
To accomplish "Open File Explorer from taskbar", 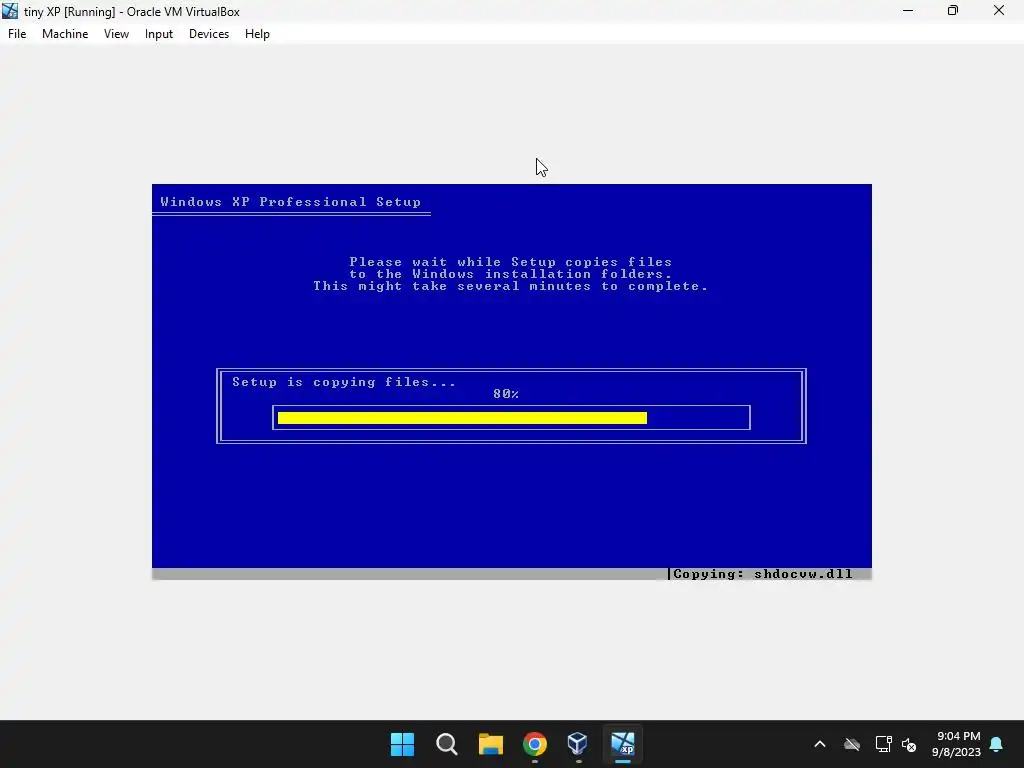I will pyautogui.click(x=490, y=744).
